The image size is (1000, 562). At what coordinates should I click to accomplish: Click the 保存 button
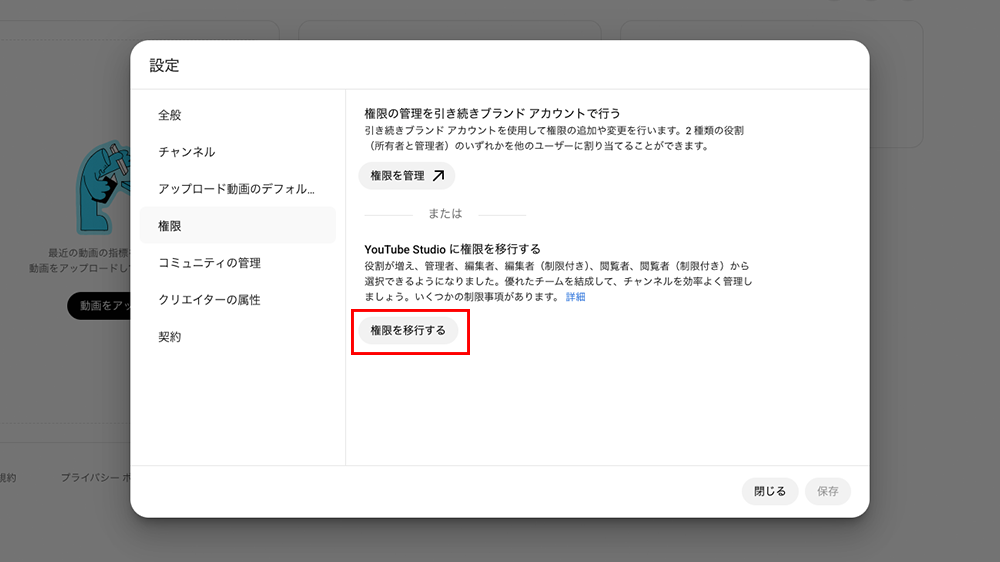(828, 491)
